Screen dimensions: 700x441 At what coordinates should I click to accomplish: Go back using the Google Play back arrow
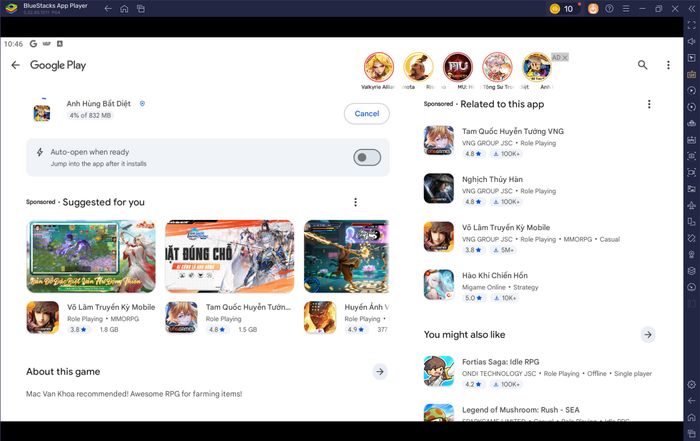(x=16, y=65)
